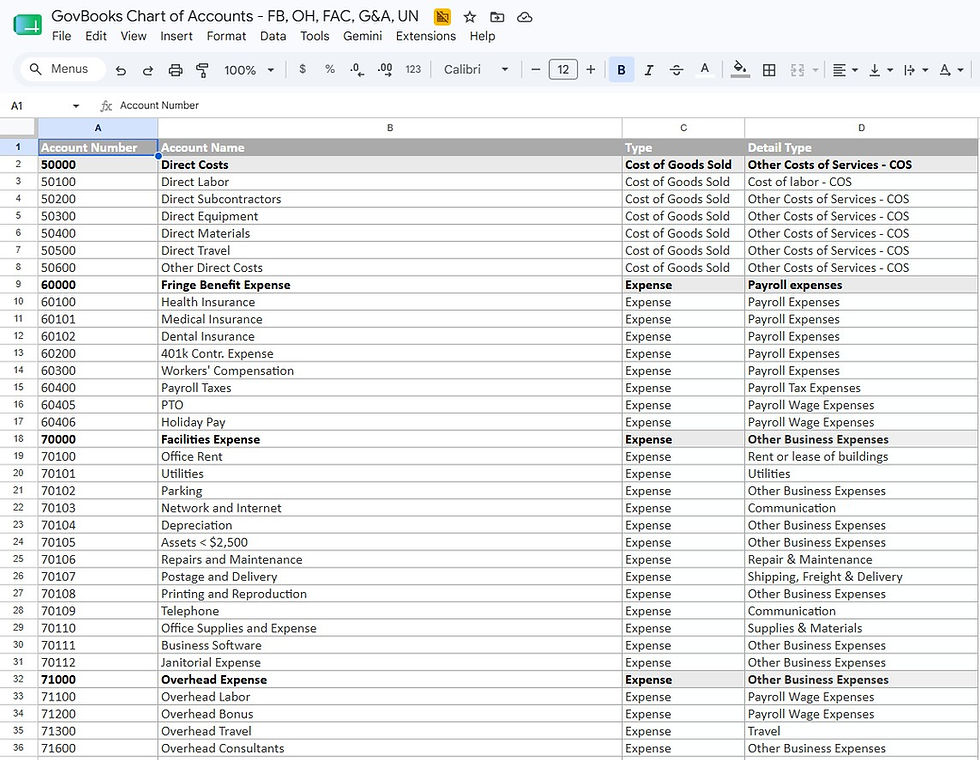The image size is (980, 760).
Task: Click the Detail Type header cell
Action: (x=861, y=148)
